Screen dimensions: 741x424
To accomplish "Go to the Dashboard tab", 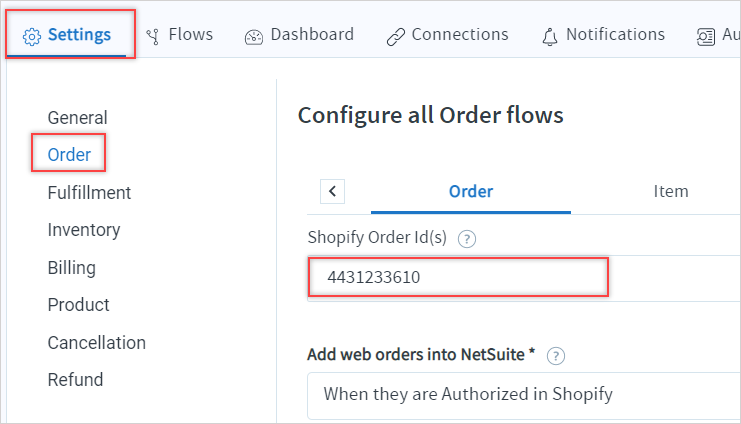I will click(x=312, y=35).
